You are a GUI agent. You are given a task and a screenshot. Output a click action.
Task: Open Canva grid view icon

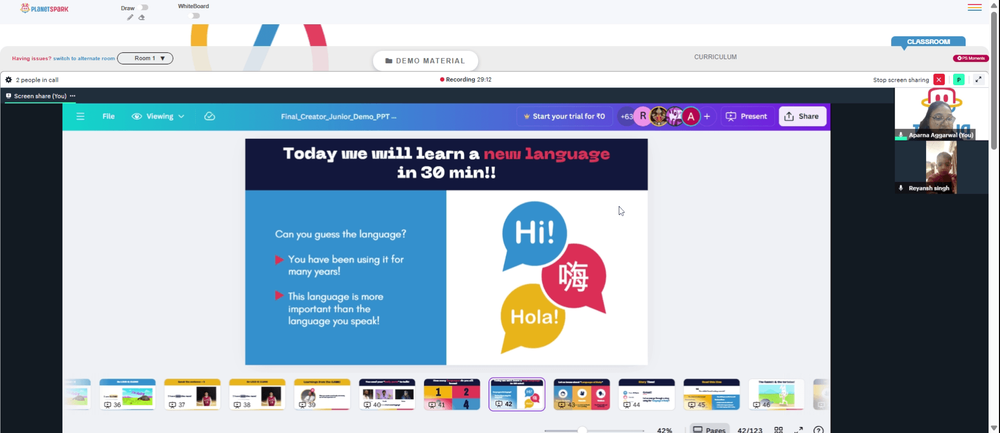tap(778, 430)
